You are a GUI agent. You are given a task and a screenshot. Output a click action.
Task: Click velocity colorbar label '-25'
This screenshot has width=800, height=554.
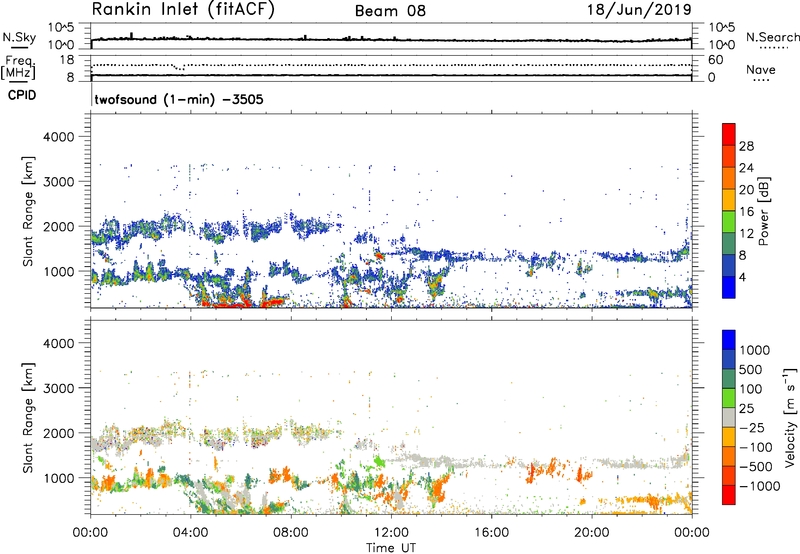click(753, 427)
